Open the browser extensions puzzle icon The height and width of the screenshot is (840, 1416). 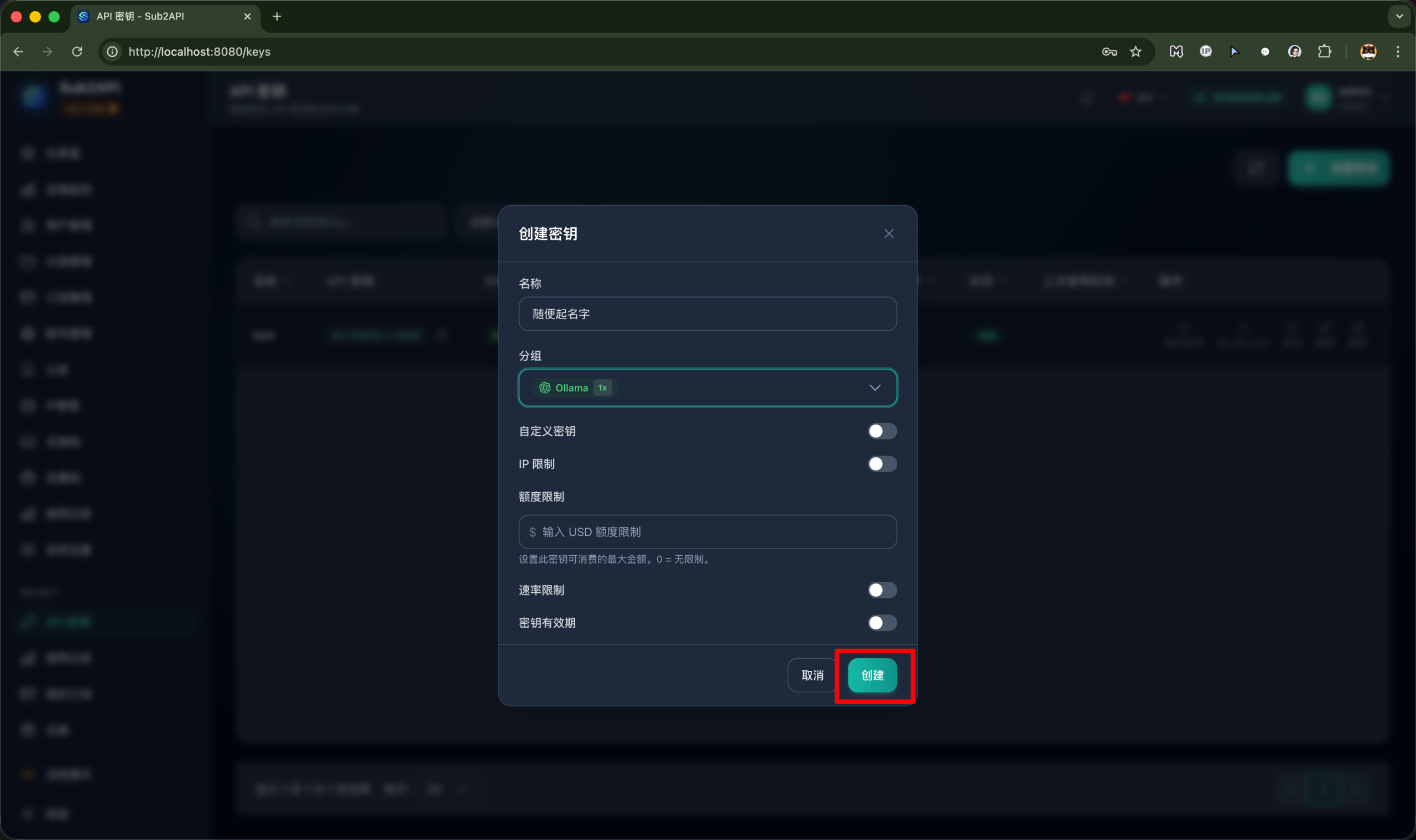[1324, 51]
